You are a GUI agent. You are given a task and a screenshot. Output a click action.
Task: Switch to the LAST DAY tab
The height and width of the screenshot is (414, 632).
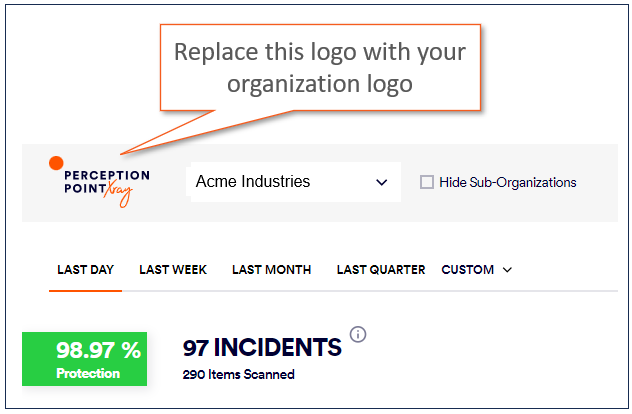click(85, 269)
